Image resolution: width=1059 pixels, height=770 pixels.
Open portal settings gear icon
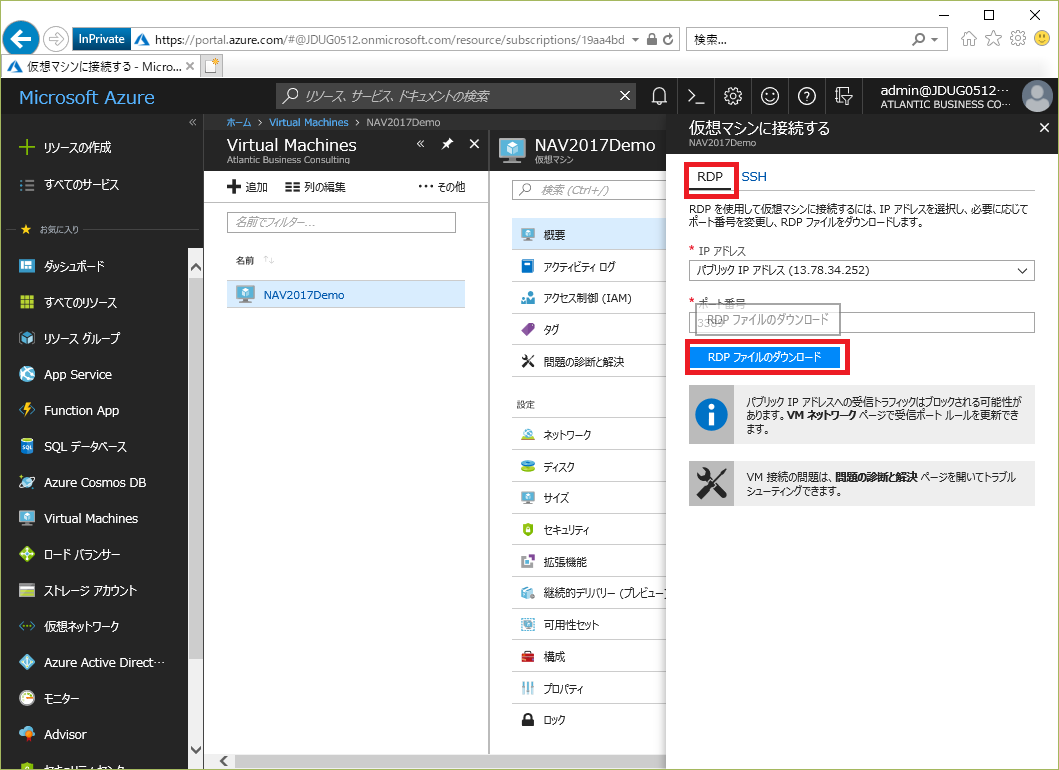click(733, 96)
